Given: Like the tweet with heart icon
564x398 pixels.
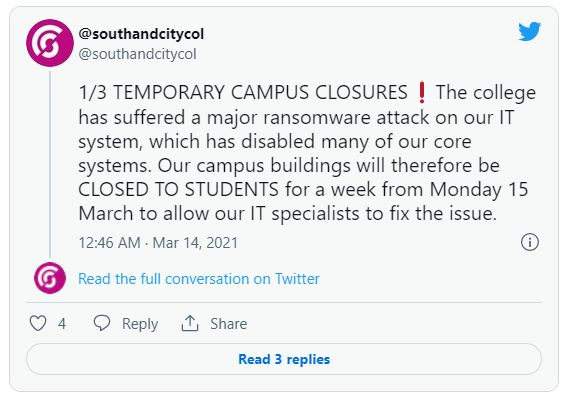Looking at the screenshot, I should tap(38, 323).
